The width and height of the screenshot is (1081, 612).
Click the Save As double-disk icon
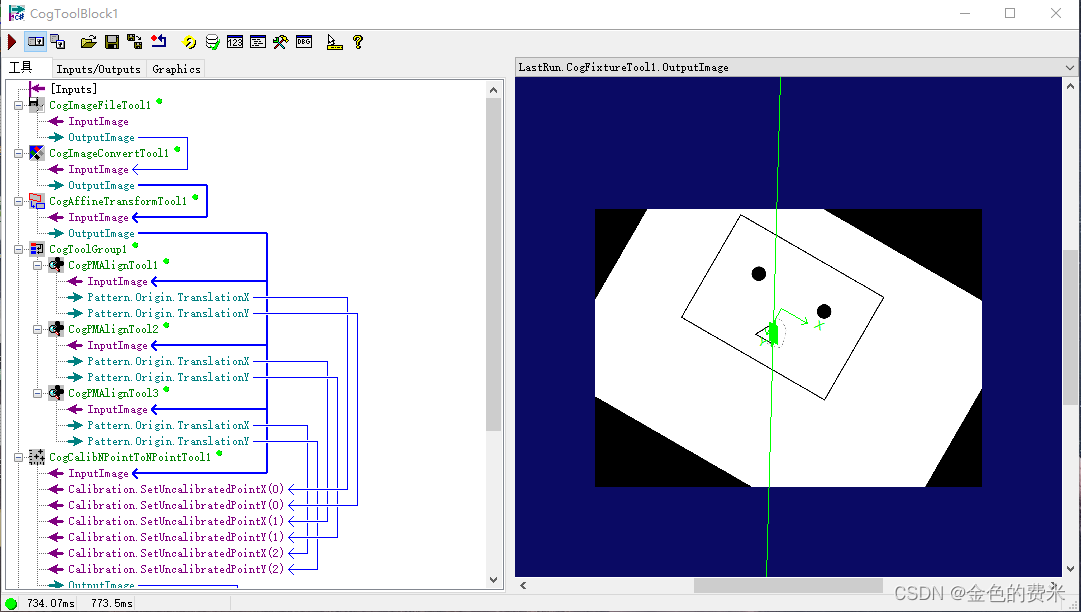pos(134,42)
